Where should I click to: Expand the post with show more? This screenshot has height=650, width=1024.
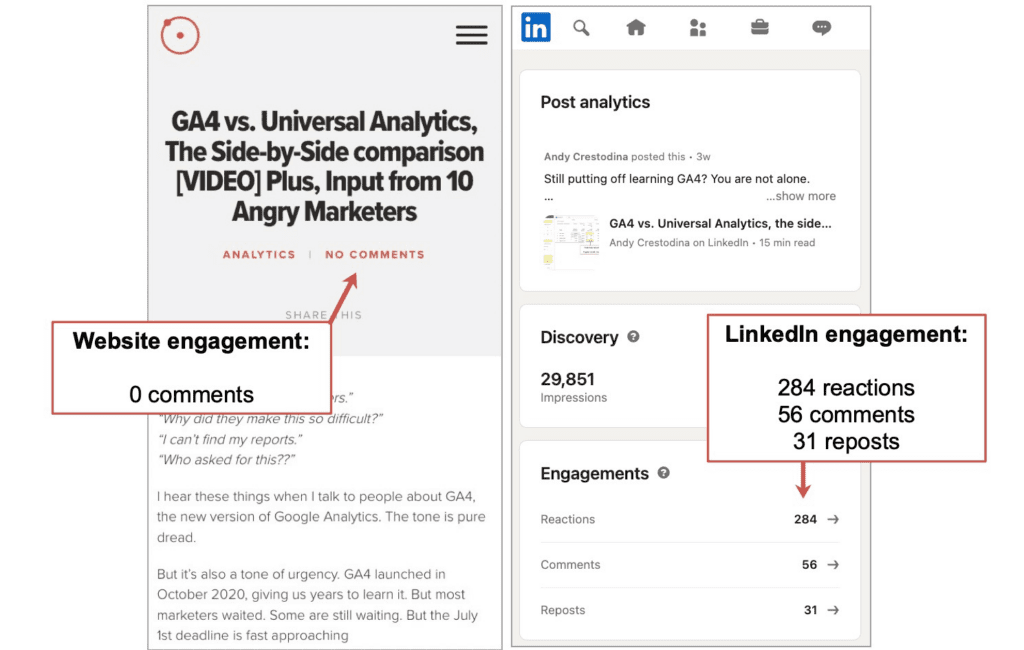801,196
